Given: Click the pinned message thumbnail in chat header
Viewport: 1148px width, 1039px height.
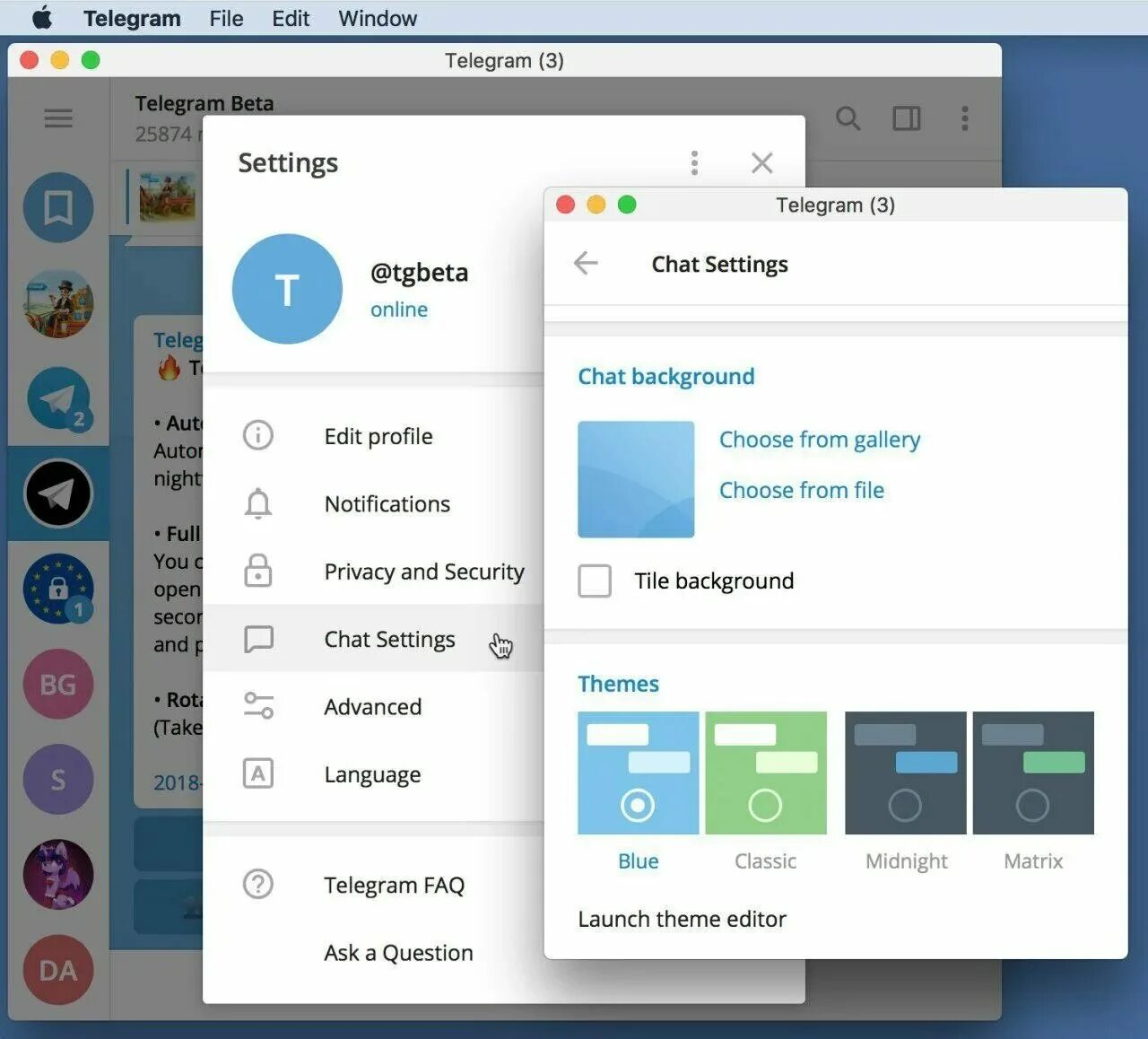Looking at the screenshot, I should [x=167, y=197].
